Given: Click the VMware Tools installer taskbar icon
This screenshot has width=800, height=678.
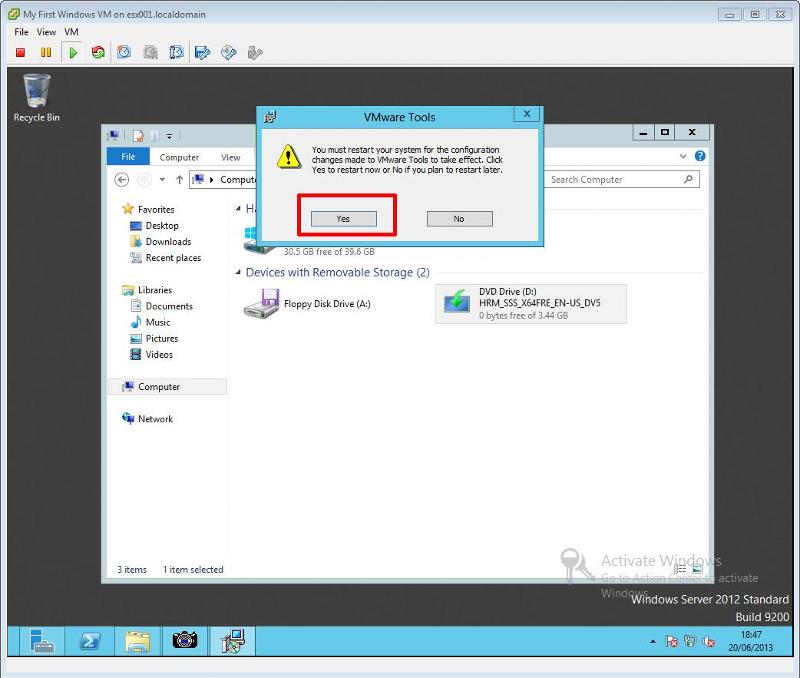Looking at the screenshot, I should click(233, 641).
